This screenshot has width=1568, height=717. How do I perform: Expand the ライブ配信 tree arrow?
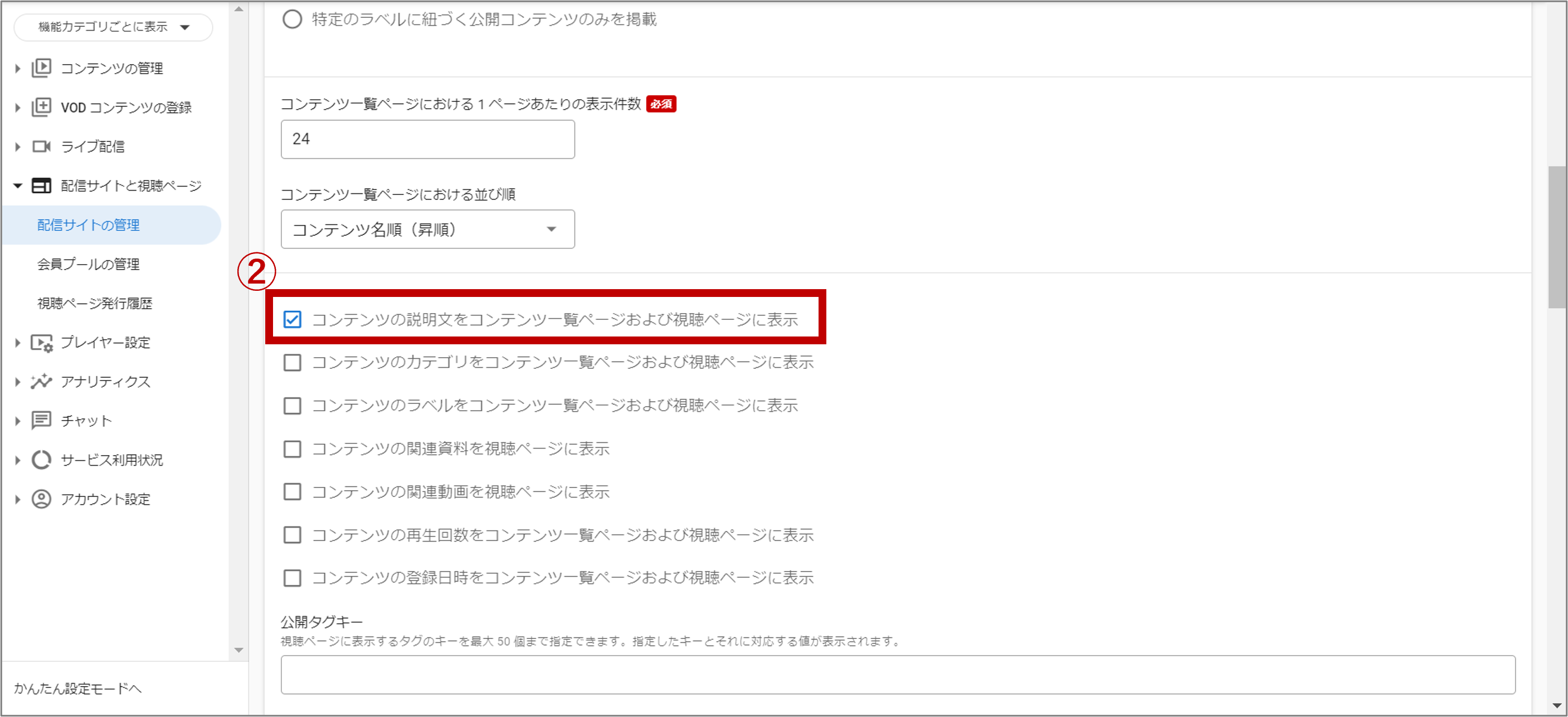(18, 147)
